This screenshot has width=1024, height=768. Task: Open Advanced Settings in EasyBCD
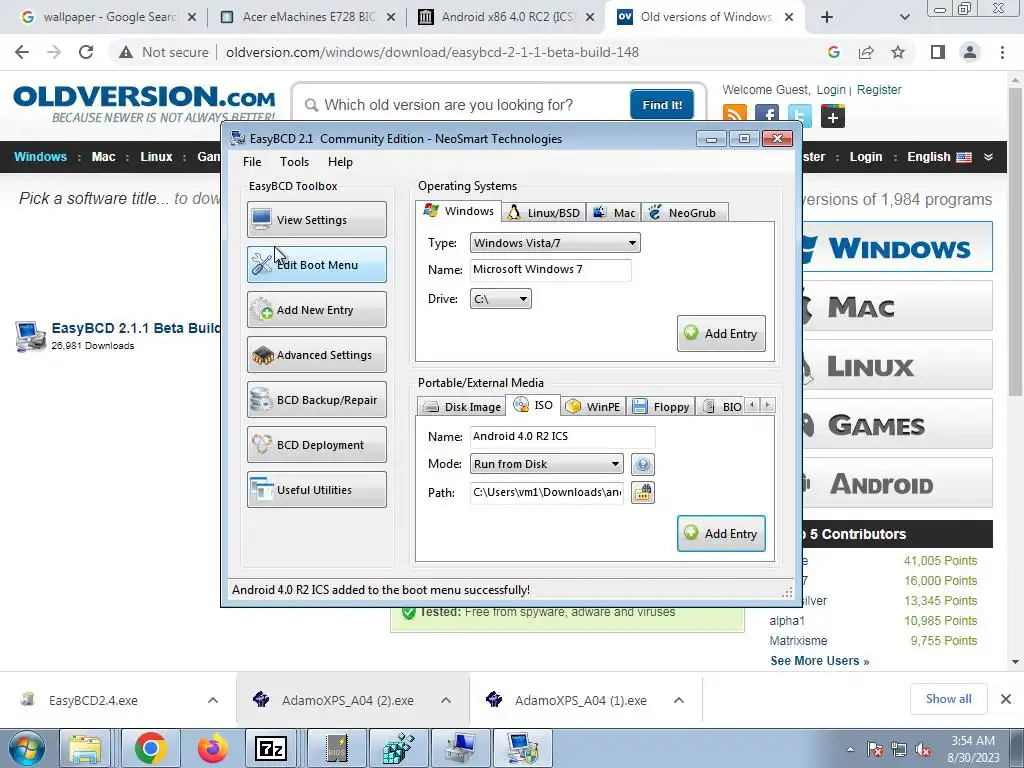click(x=317, y=355)
